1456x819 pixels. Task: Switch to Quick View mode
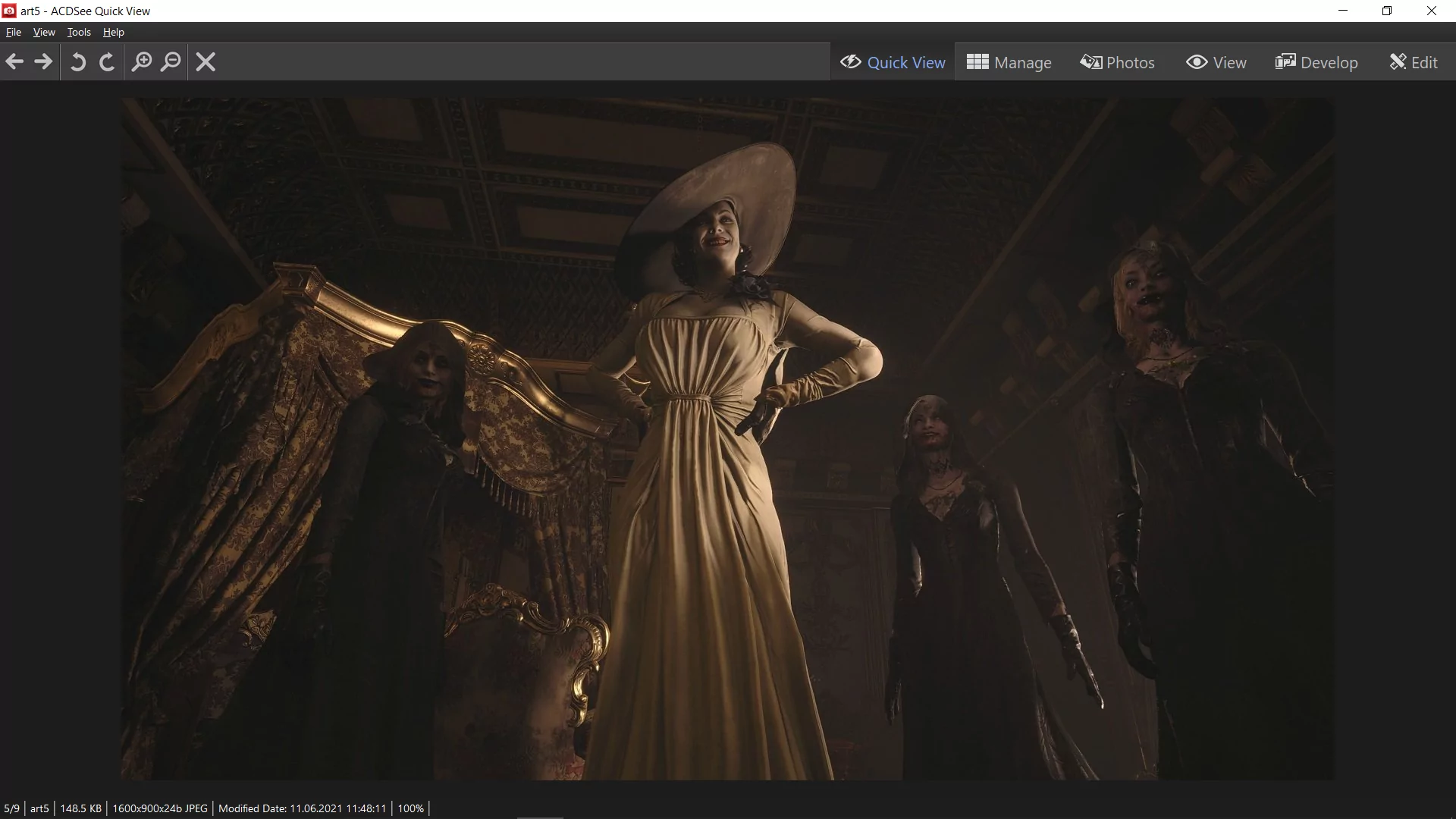(x=893, y=62)
